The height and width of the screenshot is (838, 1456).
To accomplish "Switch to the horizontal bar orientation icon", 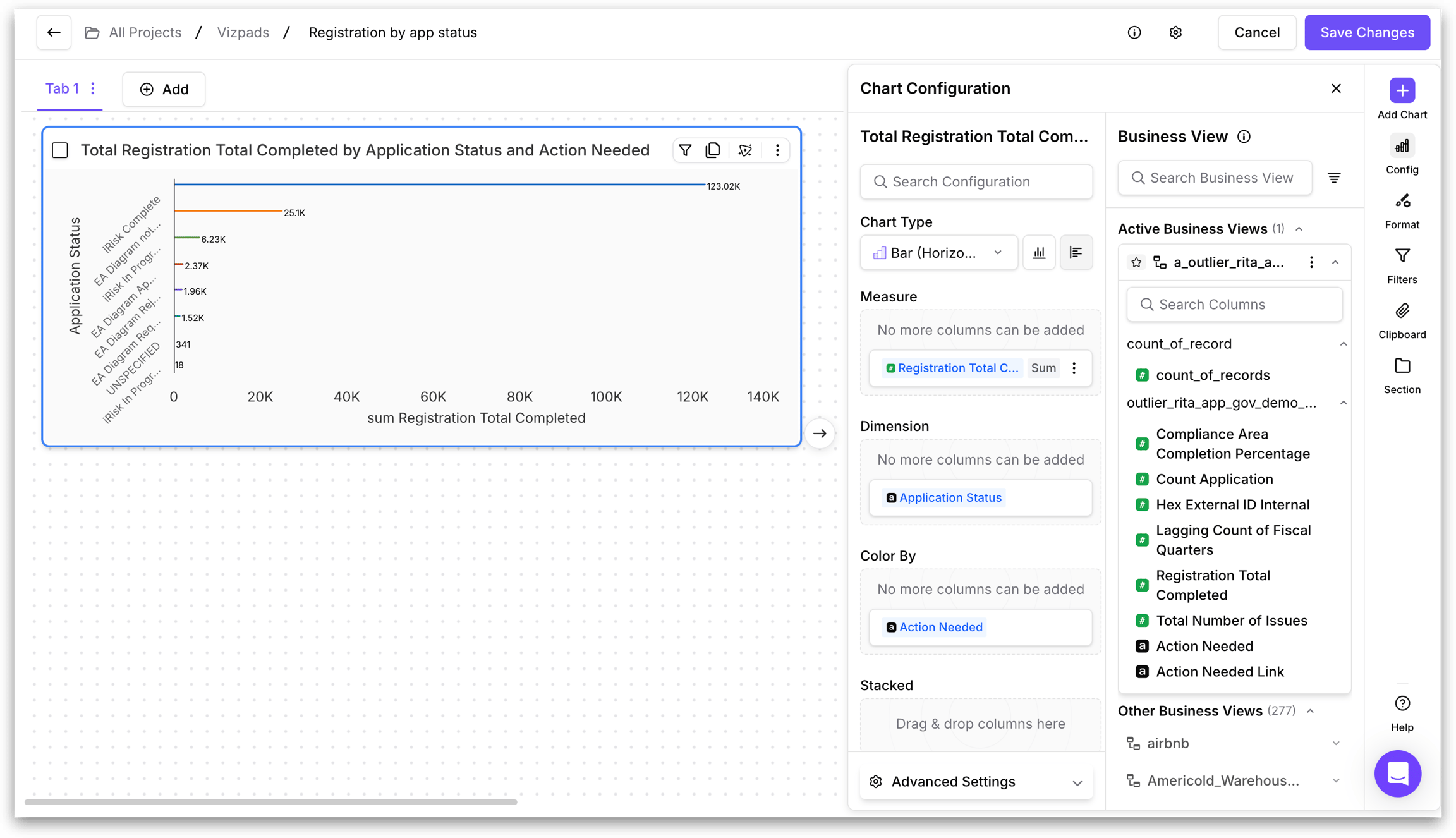I will 1076,253.
